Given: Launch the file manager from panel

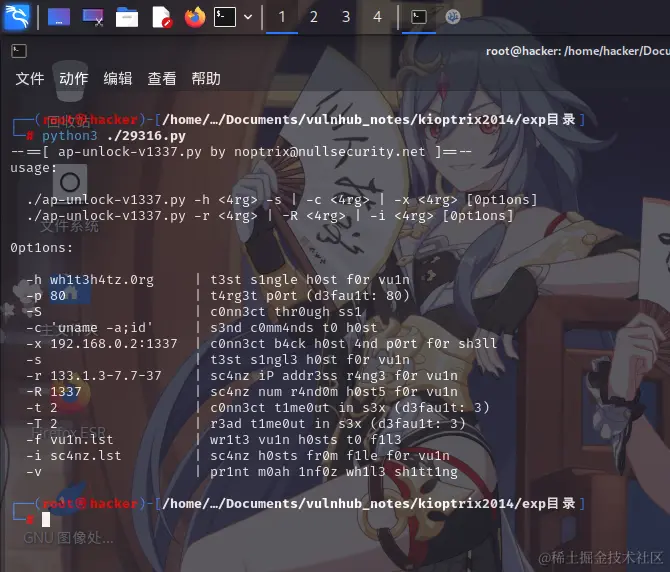Looking at the screenshot, I should coord(127,18).
